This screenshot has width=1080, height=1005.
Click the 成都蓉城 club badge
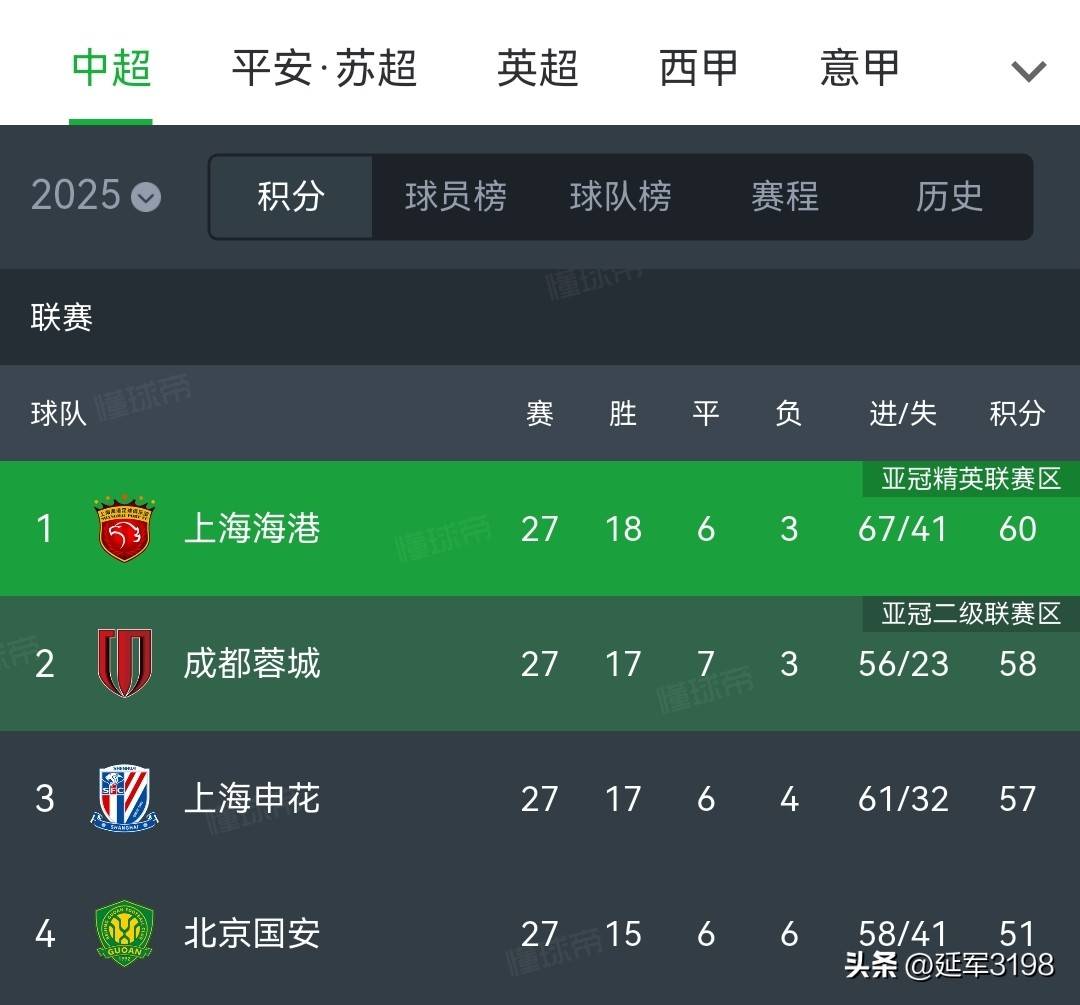[x=124, y=664]
